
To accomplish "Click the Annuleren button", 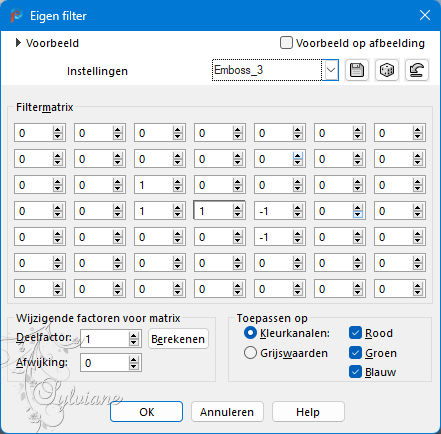I will pos(227,412).
